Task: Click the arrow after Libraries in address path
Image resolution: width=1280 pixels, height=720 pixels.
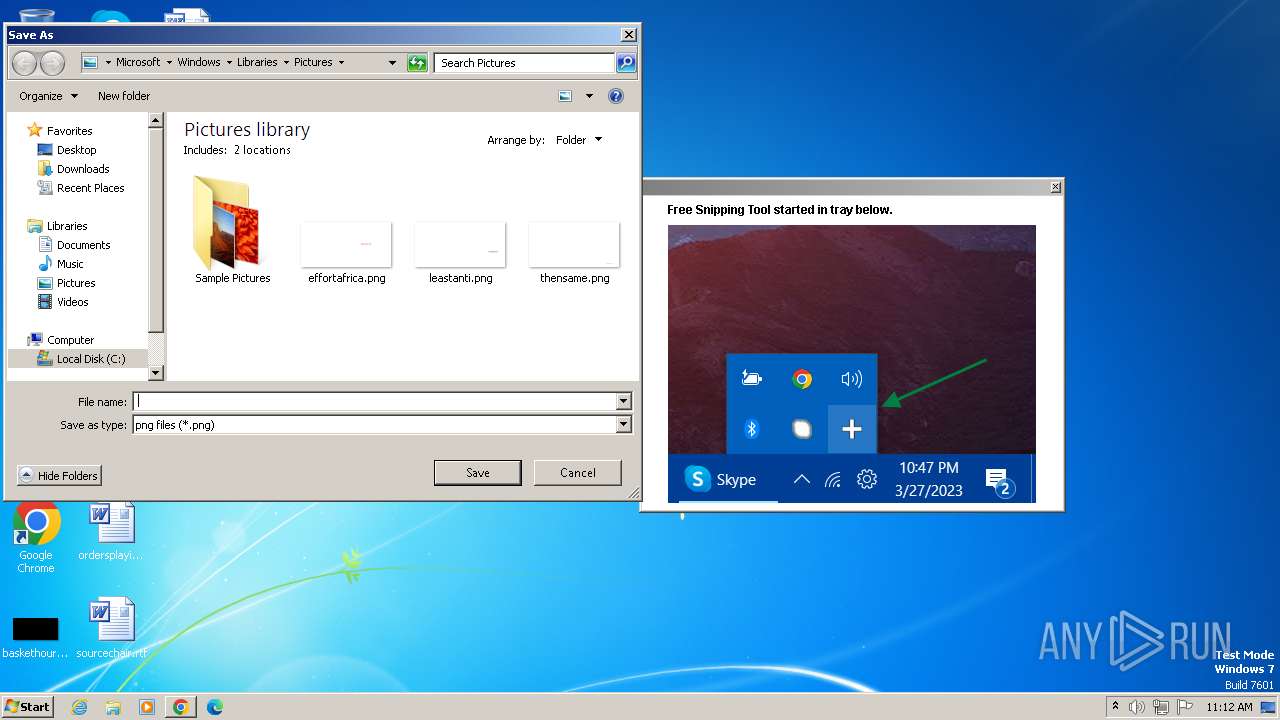Action: [x=286, y=62]
